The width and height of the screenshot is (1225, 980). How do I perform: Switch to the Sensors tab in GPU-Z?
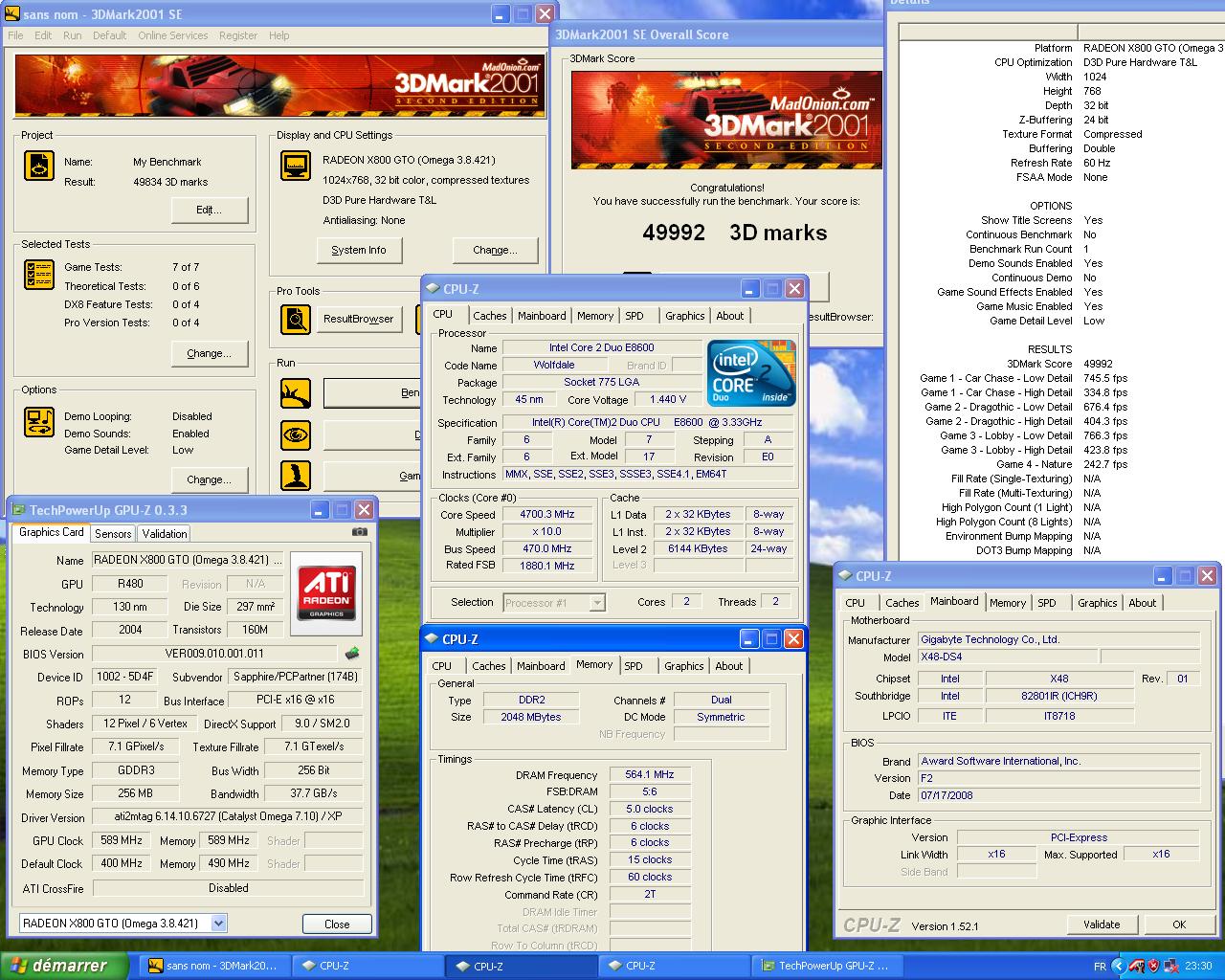click(113, 534)
